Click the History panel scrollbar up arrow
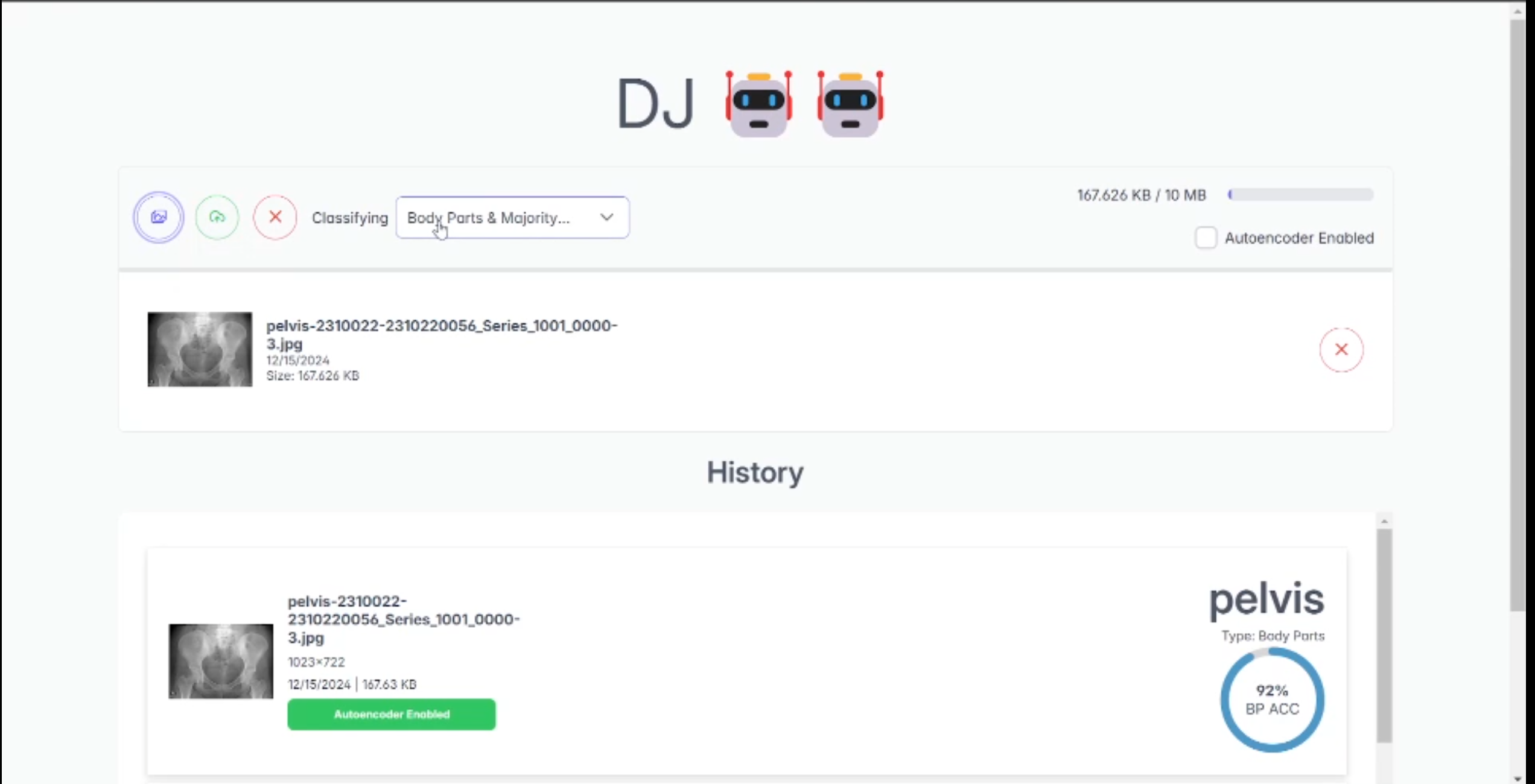Screen dimensions: 1535x784 (1385, 521)
